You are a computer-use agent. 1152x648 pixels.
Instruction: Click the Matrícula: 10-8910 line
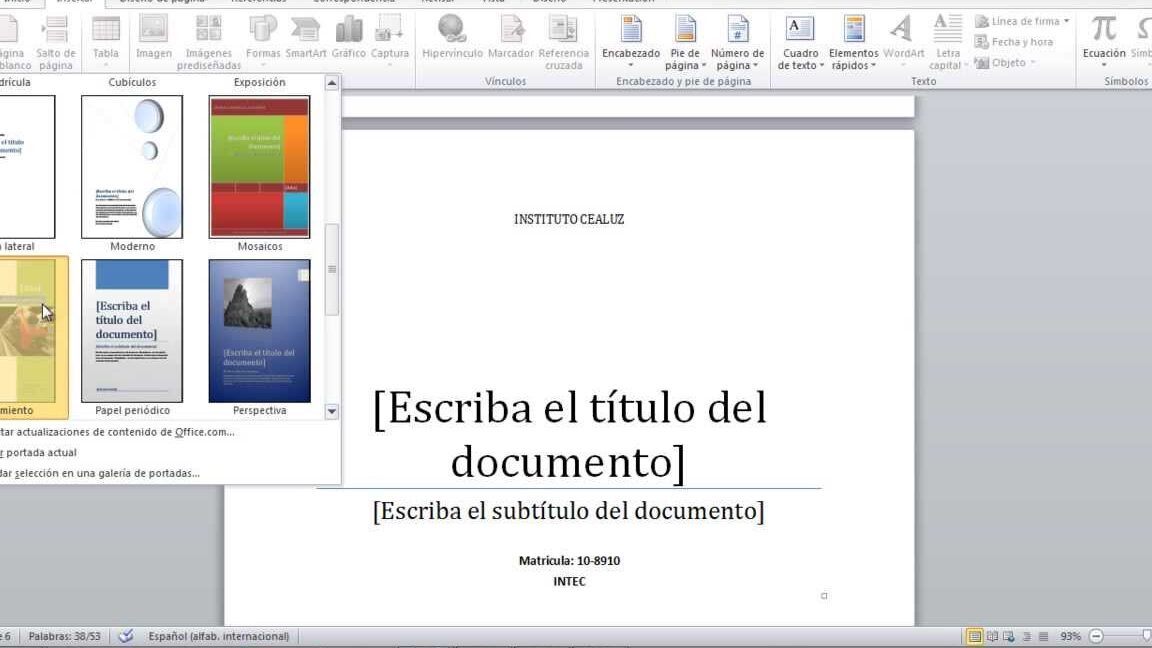click(x=569, y=561)
